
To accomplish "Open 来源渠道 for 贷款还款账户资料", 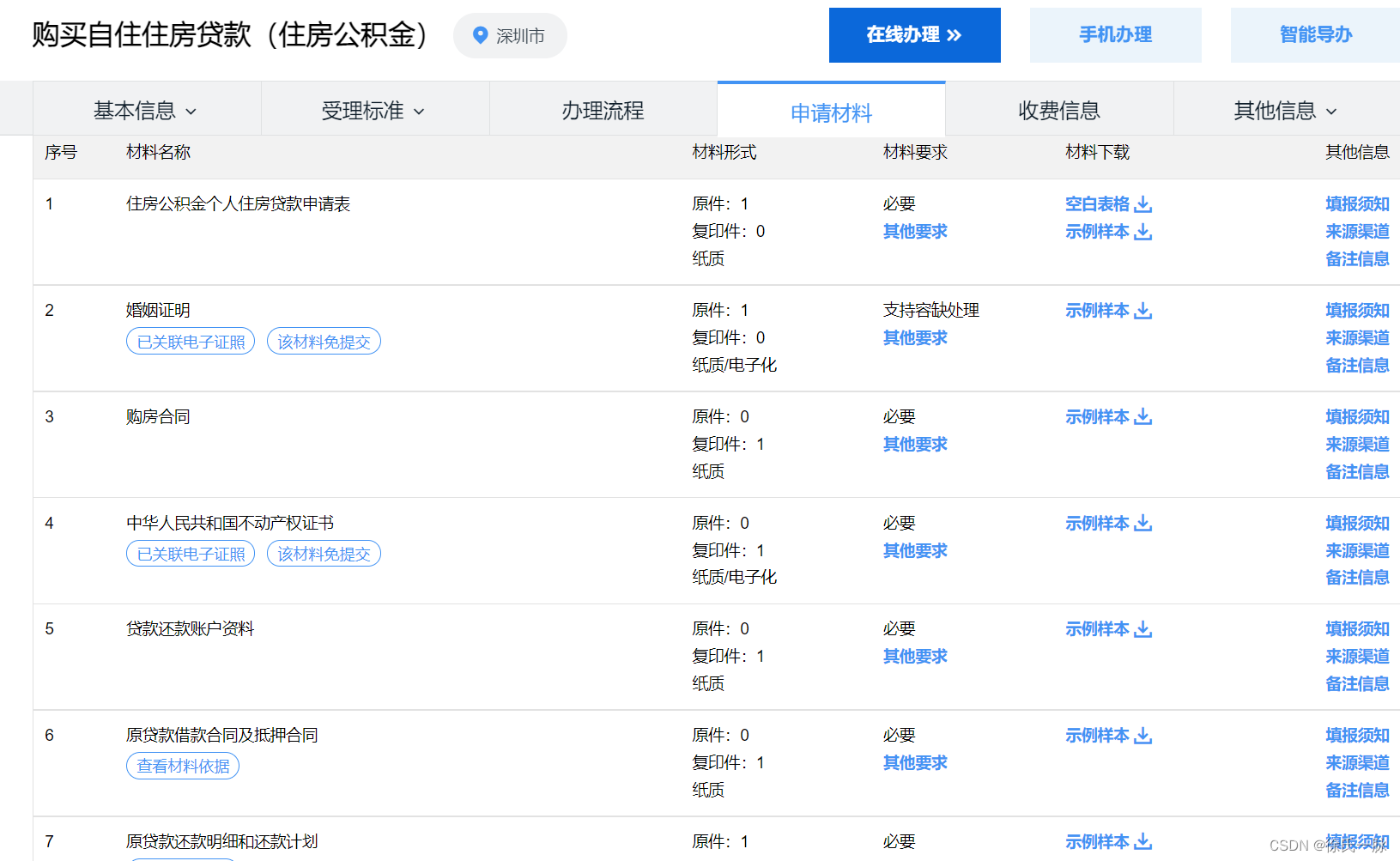I will coord(1357,657).
